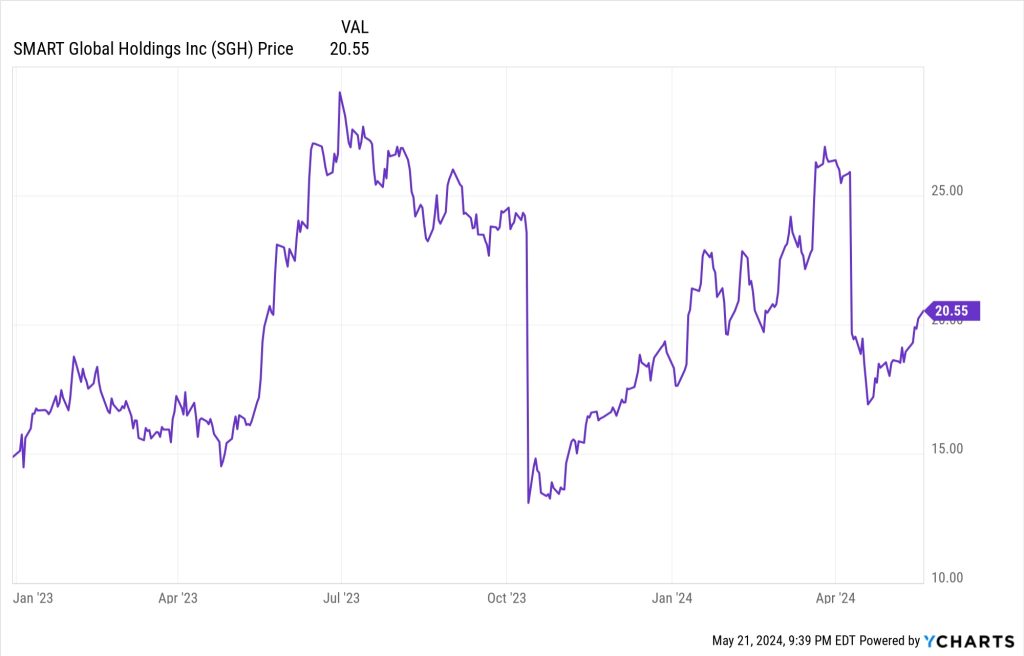Image resolution: width=1024 pixels, height=656 pixels.
Task: Click the 25.00 y-axis label
Action: 940,190
